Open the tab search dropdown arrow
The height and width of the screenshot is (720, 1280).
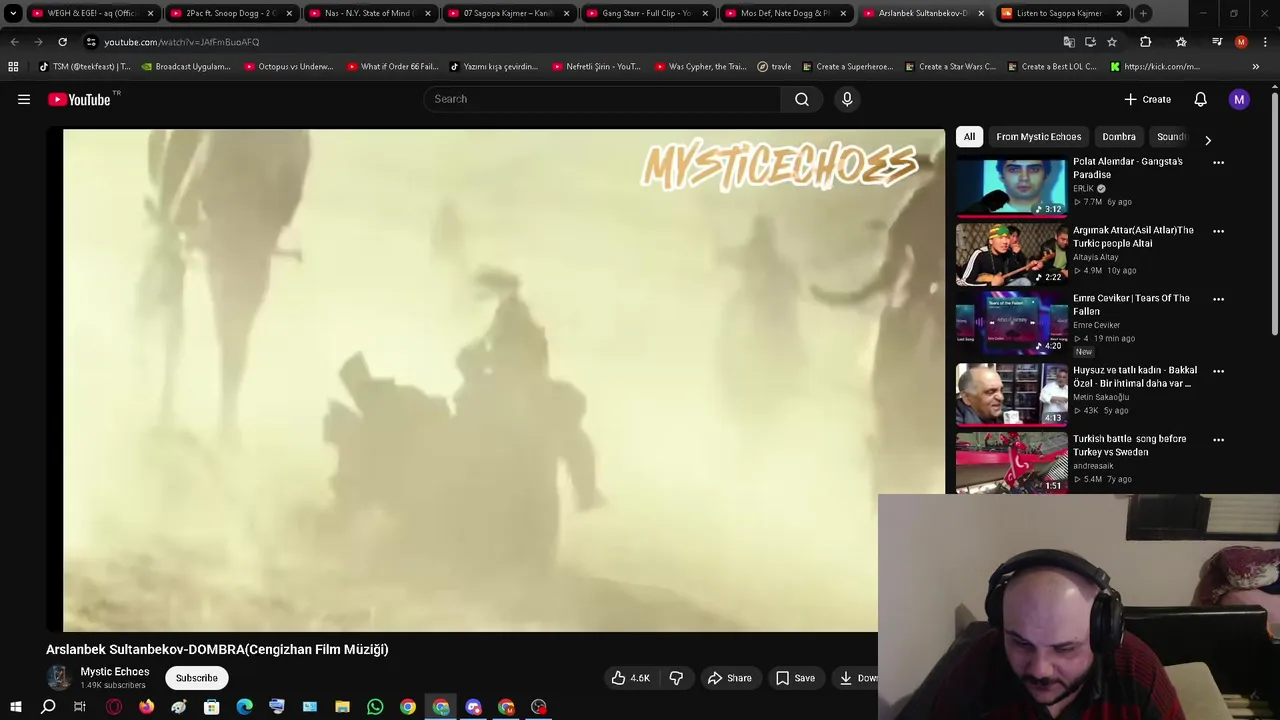pos(13,13)
